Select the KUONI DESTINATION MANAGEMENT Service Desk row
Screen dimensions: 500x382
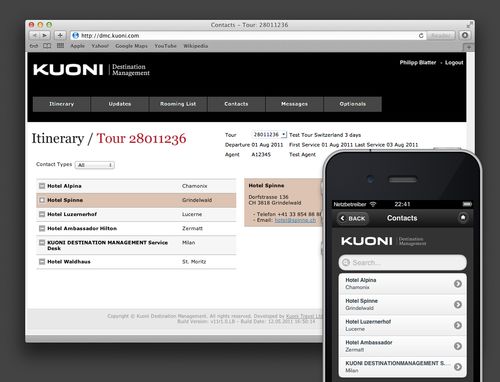(136, 245)
